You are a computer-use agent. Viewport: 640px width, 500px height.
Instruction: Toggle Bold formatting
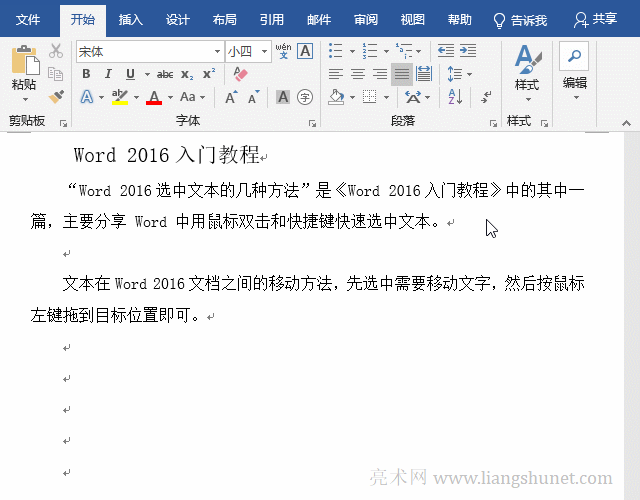(86, 74)
